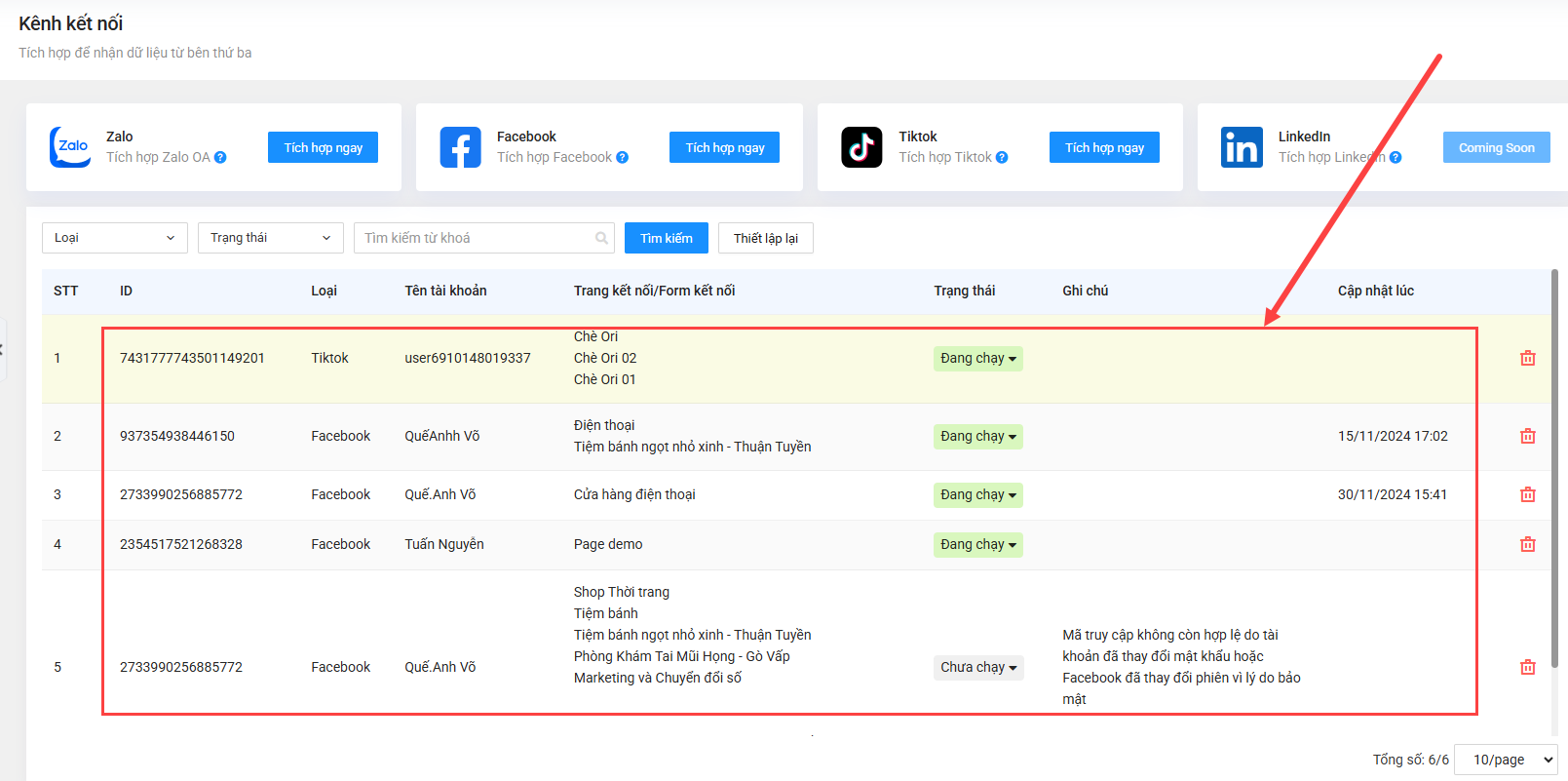Click the Facebook logo icon
Image resolution: width=1568 pixels, height=781 pixels.
click(x=460, y=147)
